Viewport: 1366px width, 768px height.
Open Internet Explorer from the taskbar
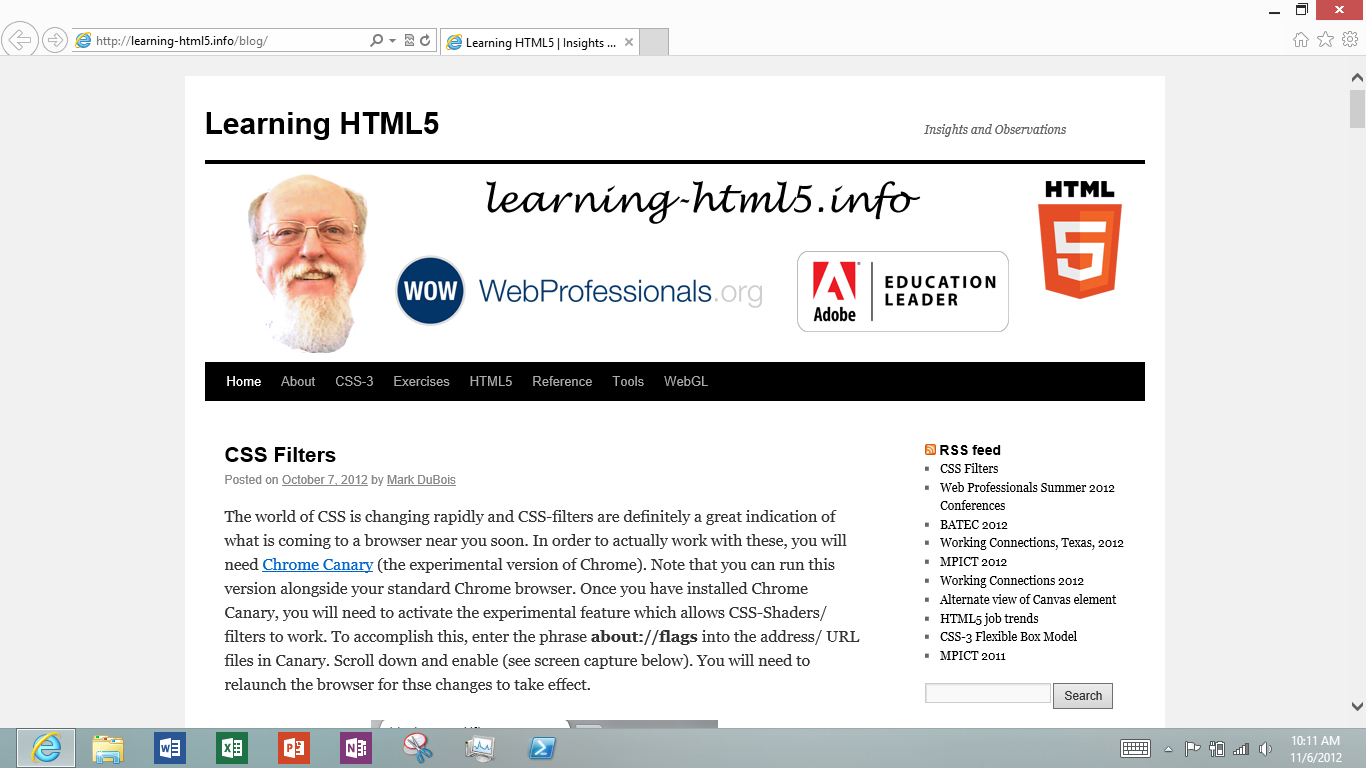click(x=46, y=748)
